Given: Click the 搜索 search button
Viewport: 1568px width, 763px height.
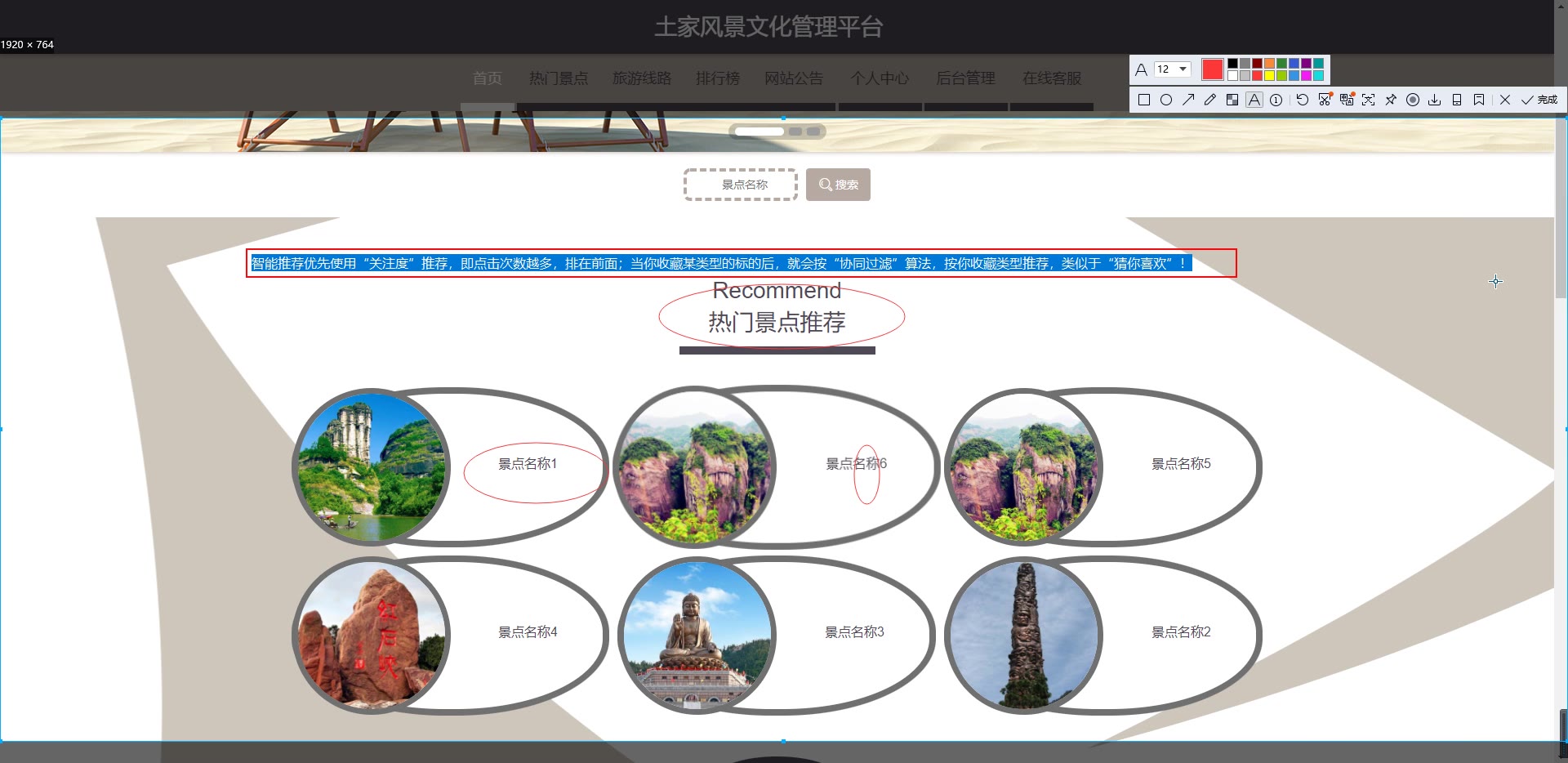Looking at the screenshot, I should (x=838, y=185).
